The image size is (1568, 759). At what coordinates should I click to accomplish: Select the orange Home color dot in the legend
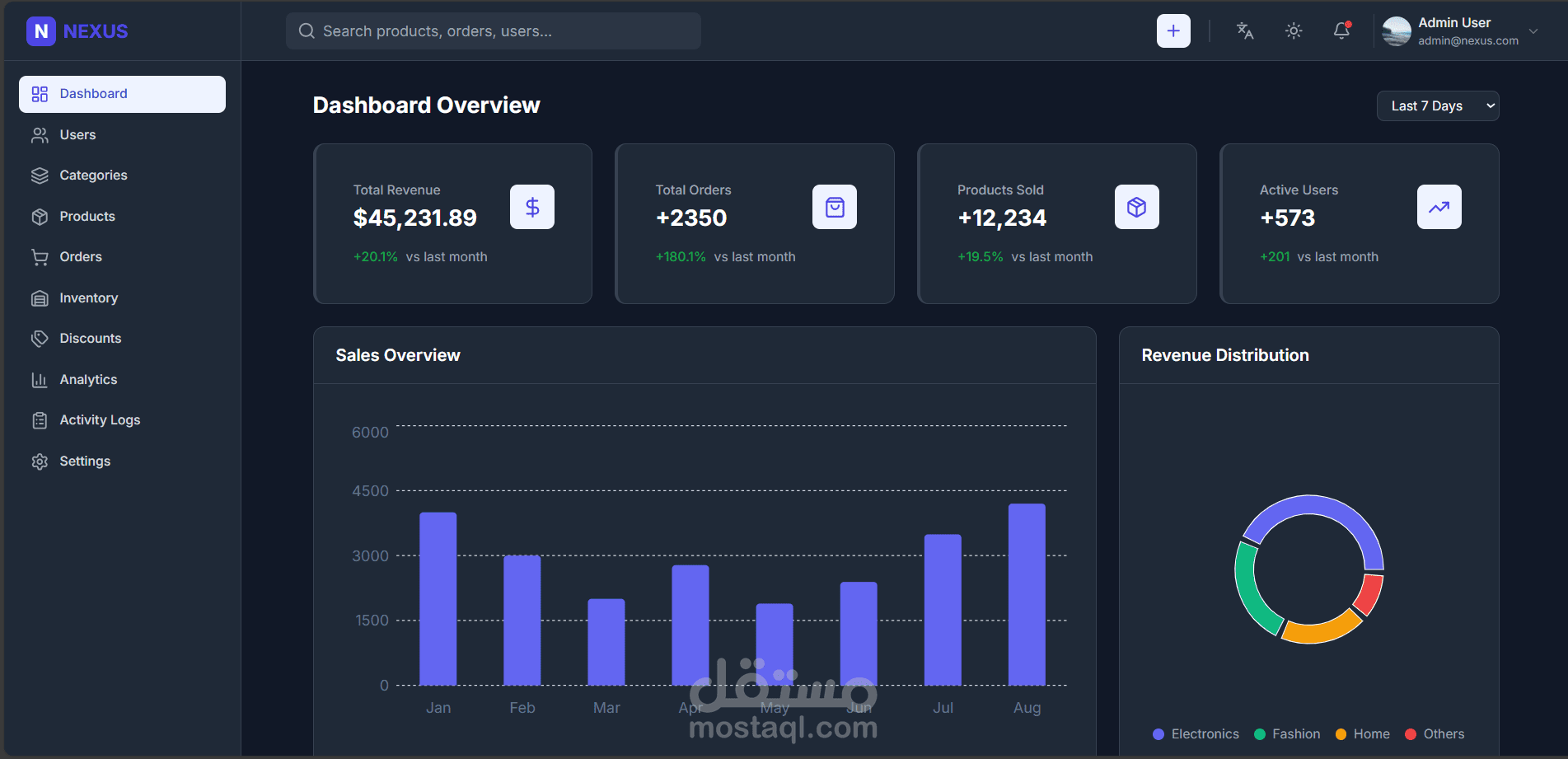(1341, 733)
